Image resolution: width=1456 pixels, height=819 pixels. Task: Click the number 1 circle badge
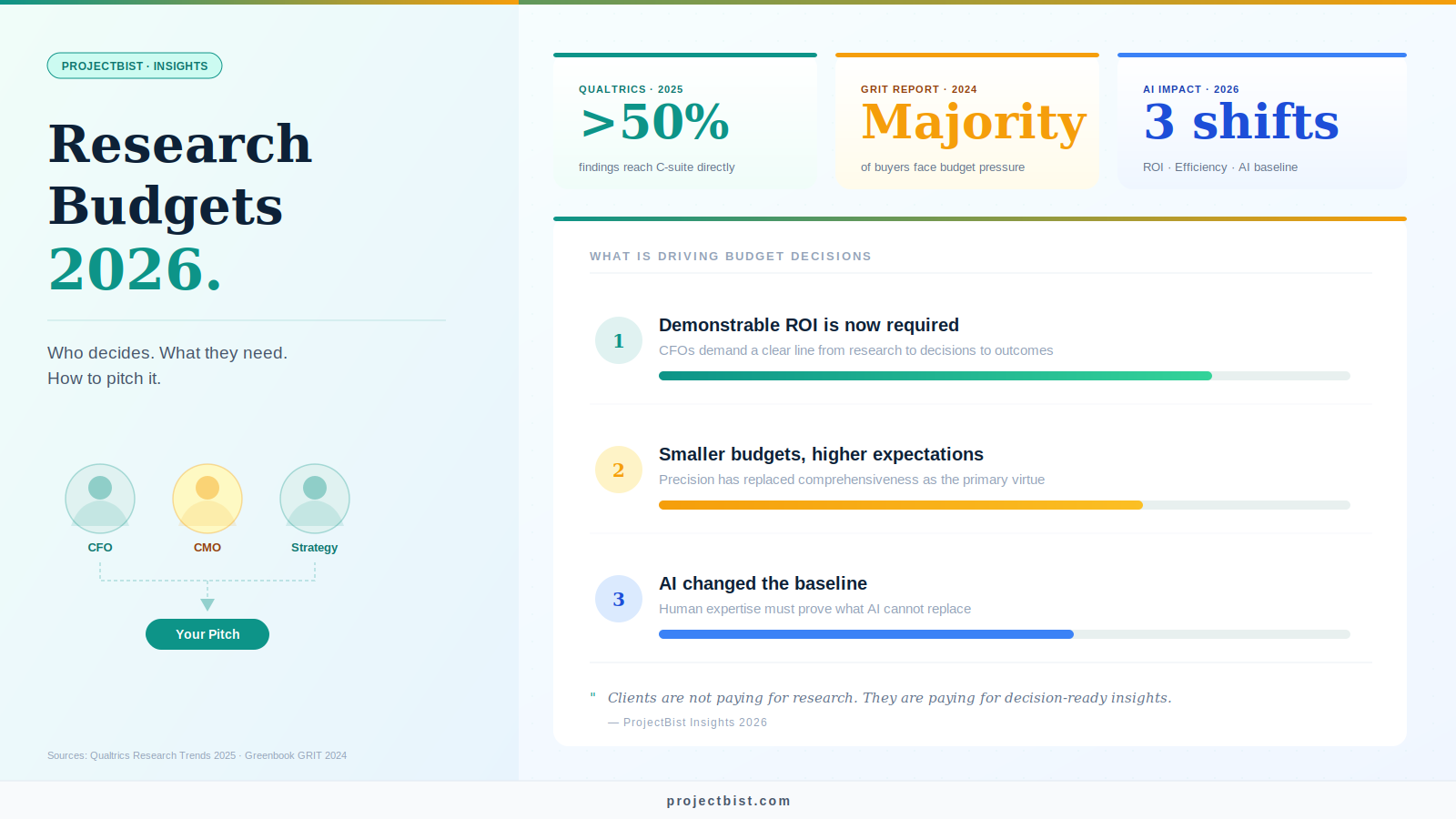click(619, 340)
